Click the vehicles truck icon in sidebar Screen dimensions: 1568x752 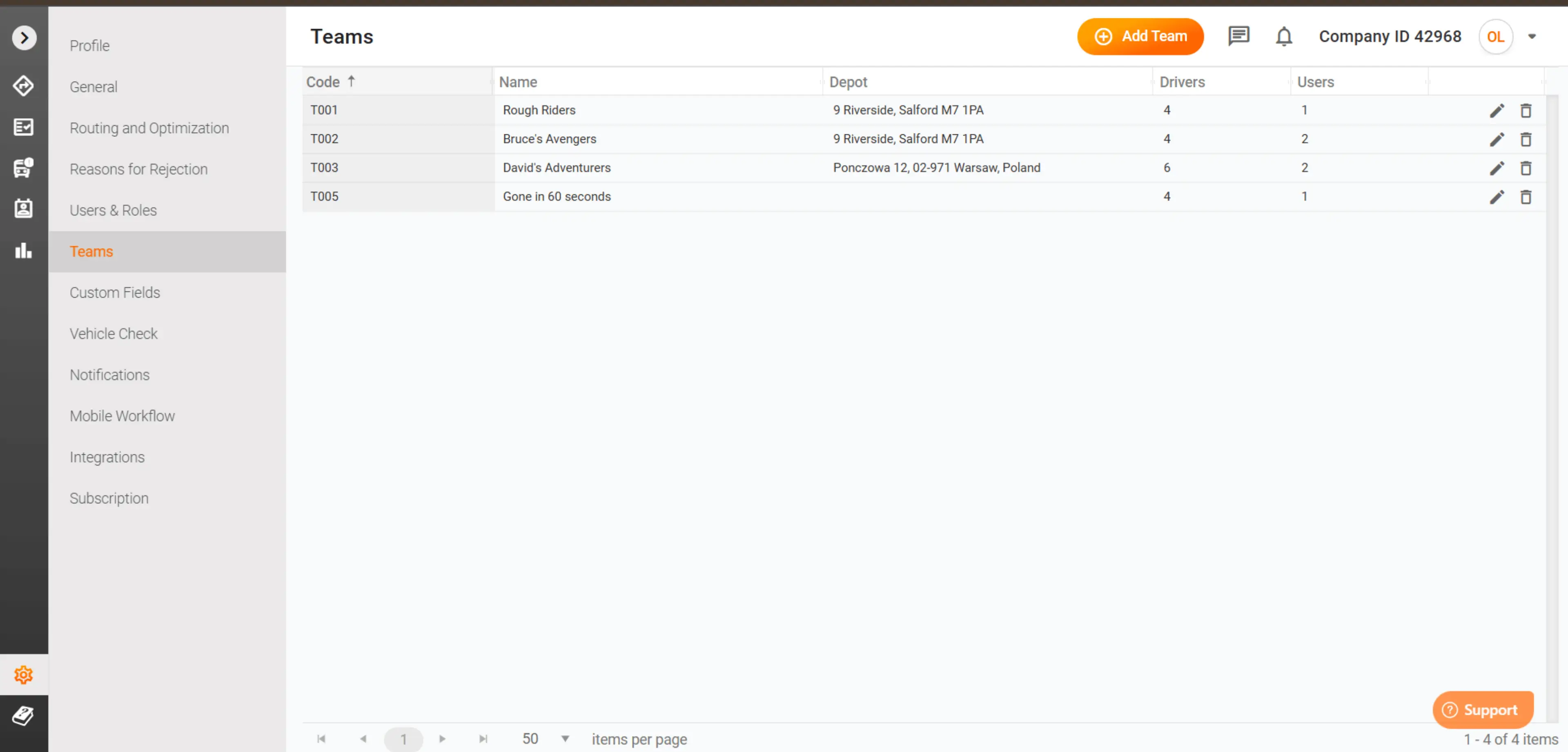(x=23, y=169)
